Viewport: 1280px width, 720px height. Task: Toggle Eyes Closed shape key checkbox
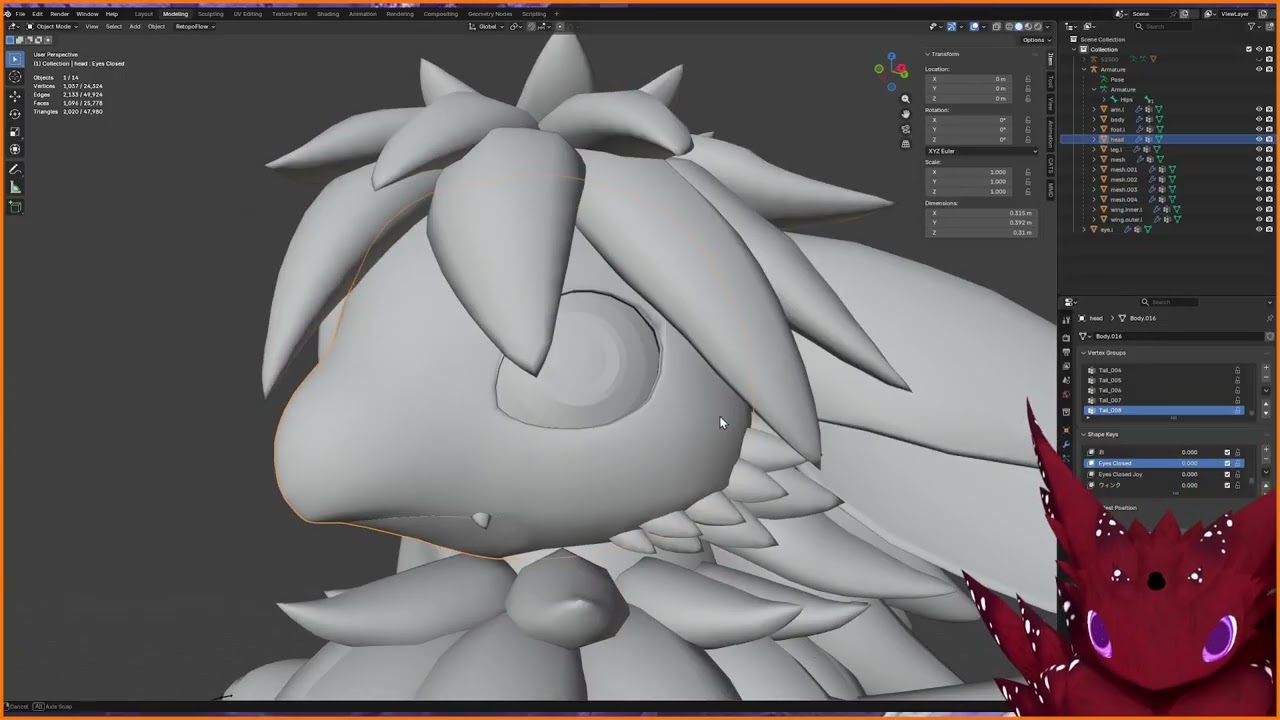pos(1227,463)
